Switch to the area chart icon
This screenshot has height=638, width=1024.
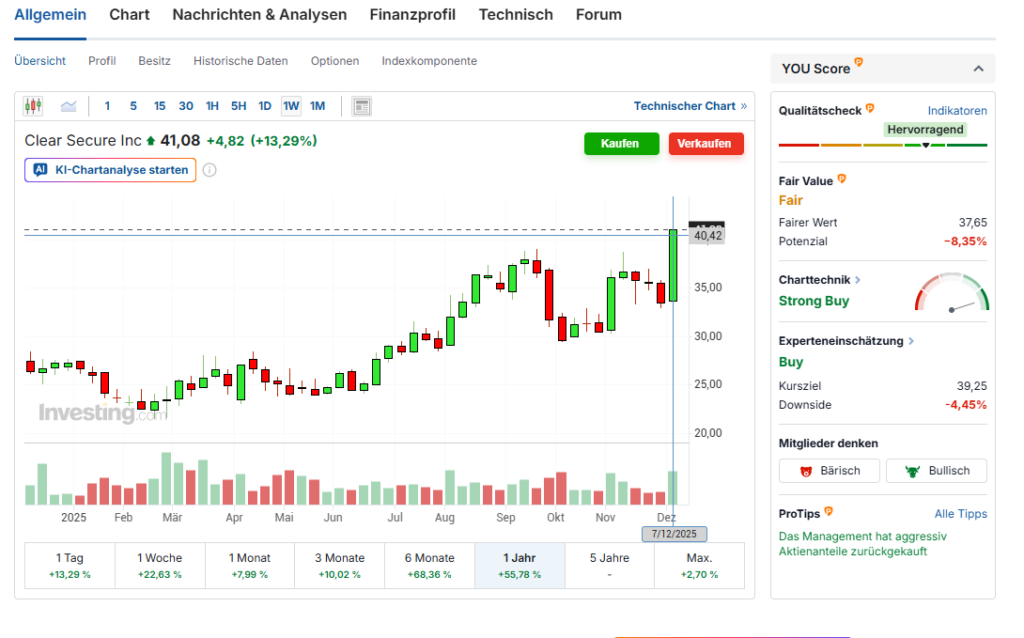(x=68, y=106)
